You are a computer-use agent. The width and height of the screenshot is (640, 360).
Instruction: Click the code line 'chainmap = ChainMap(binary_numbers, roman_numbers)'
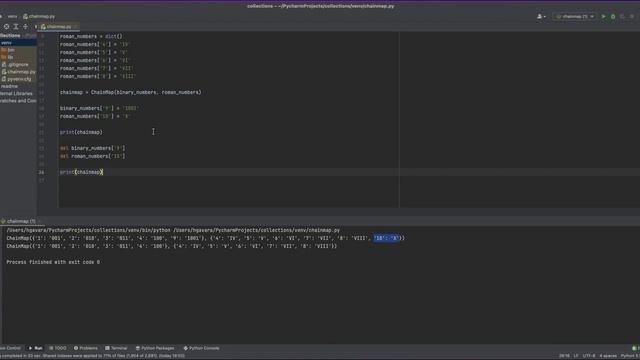(130, 93)
